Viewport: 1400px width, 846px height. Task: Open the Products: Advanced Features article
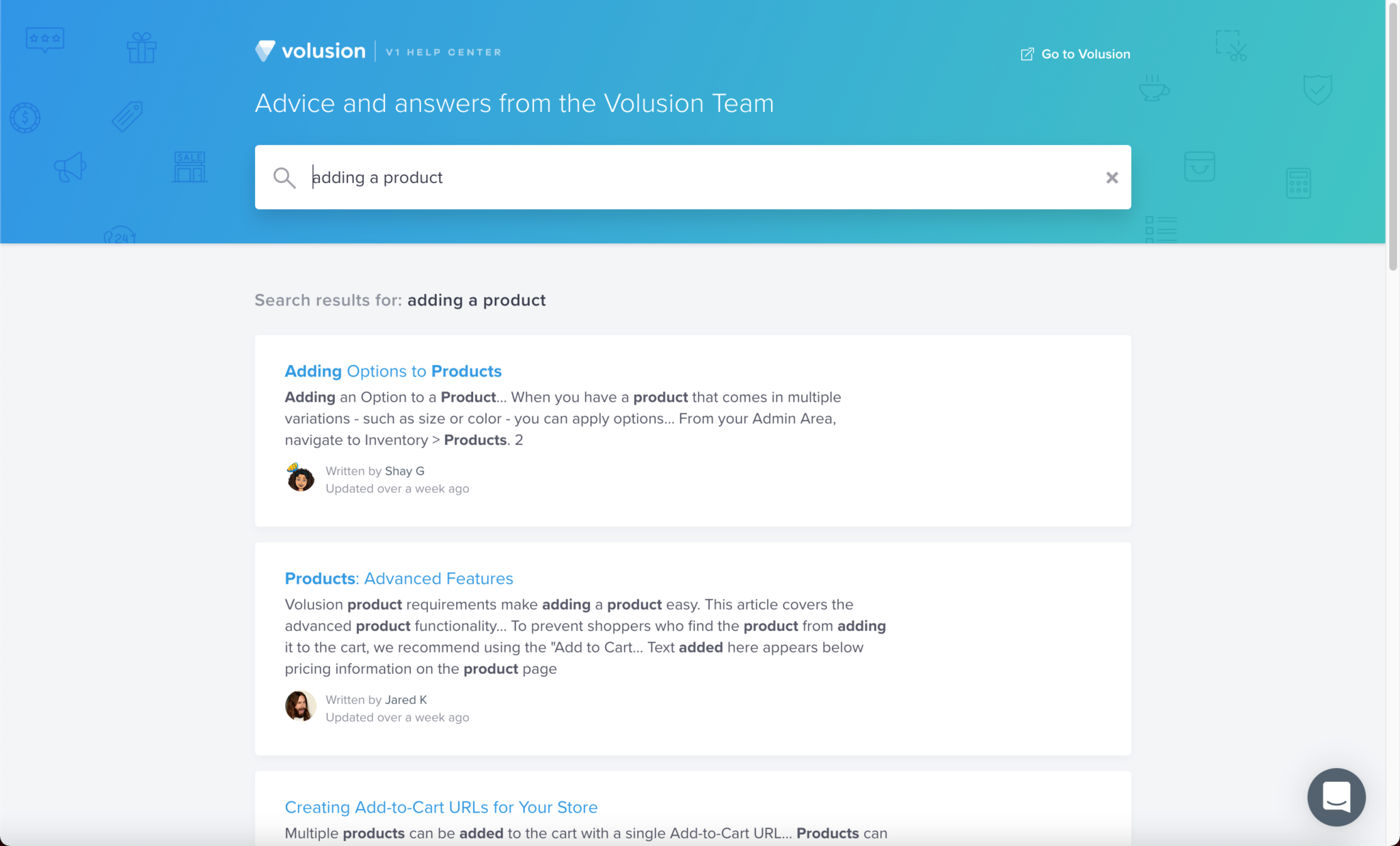click(399, 578)
